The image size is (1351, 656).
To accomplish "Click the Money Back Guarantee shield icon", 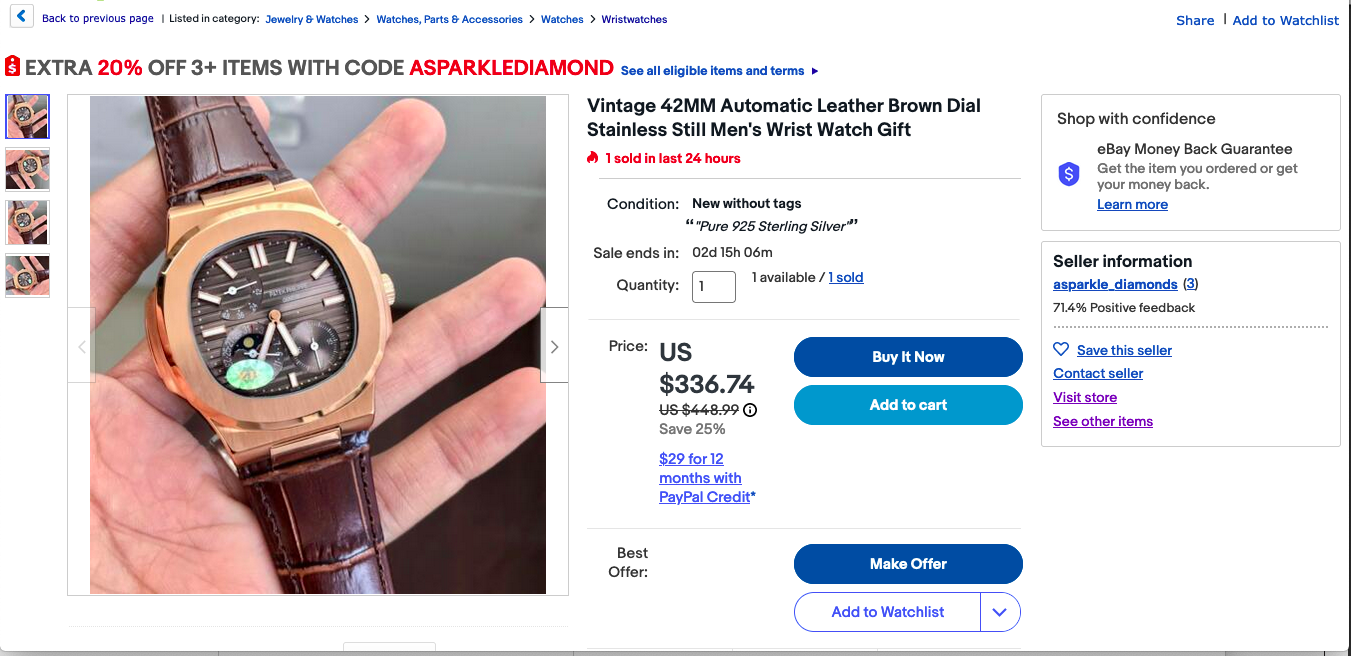I will pos(1069,175).
